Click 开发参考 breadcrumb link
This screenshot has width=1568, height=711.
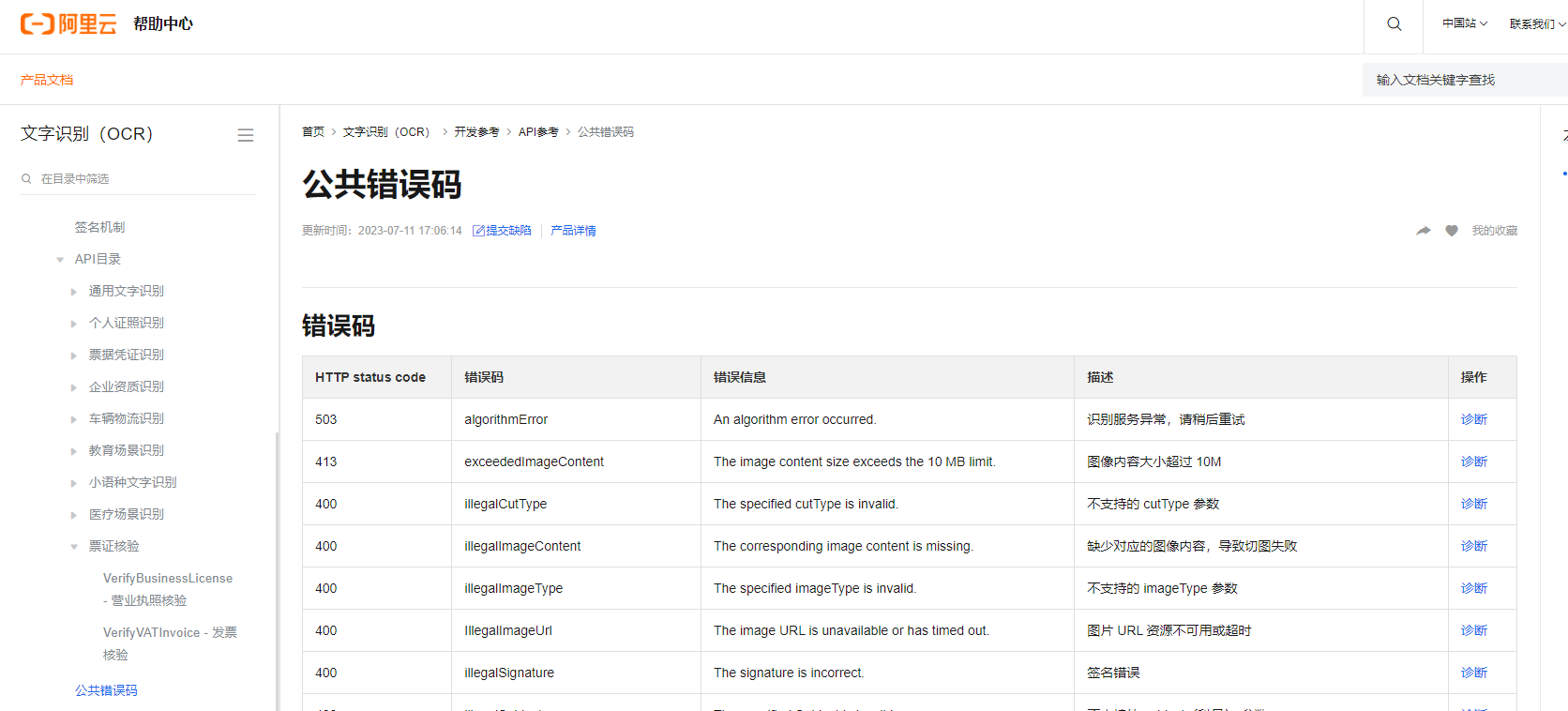(x=476, y=132)
